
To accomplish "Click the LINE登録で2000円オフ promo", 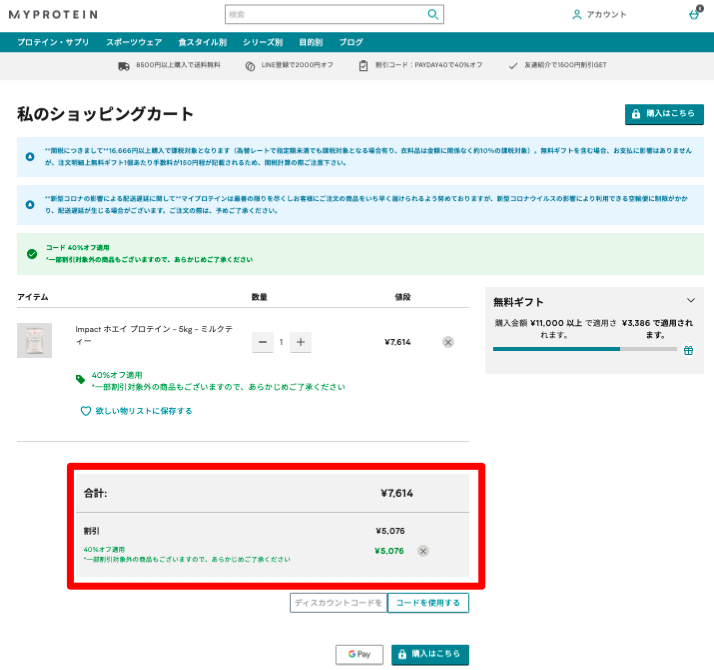I will (x=297, y=65).
